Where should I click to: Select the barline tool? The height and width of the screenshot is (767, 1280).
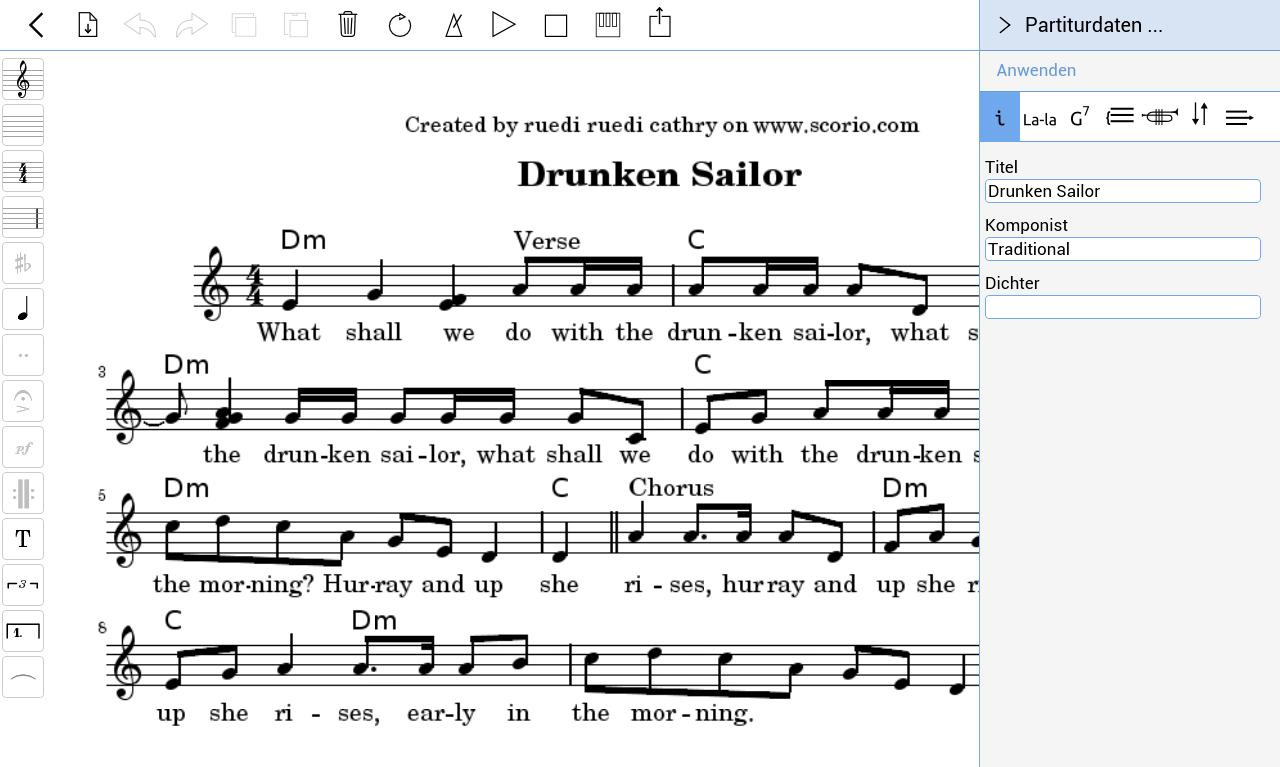(23, 217)
